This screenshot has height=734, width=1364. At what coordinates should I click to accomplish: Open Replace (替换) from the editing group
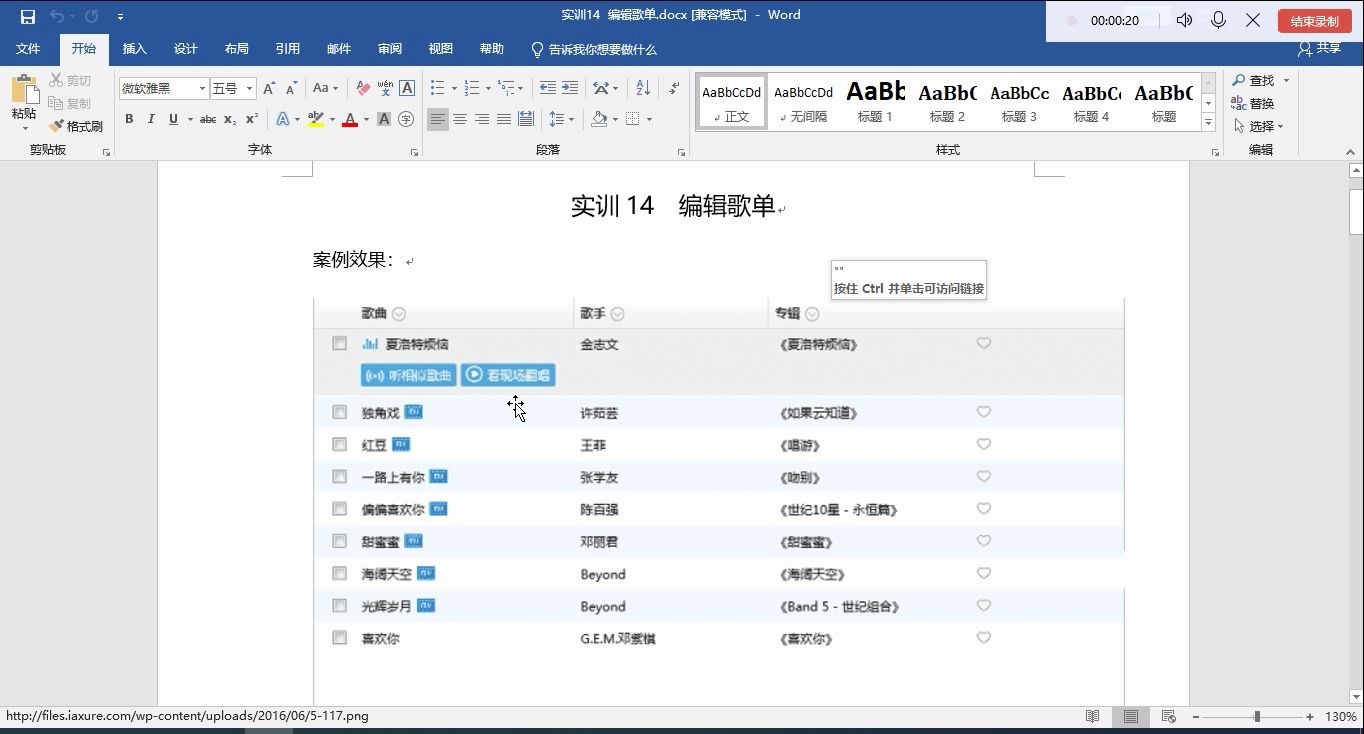click(1258, 103)
